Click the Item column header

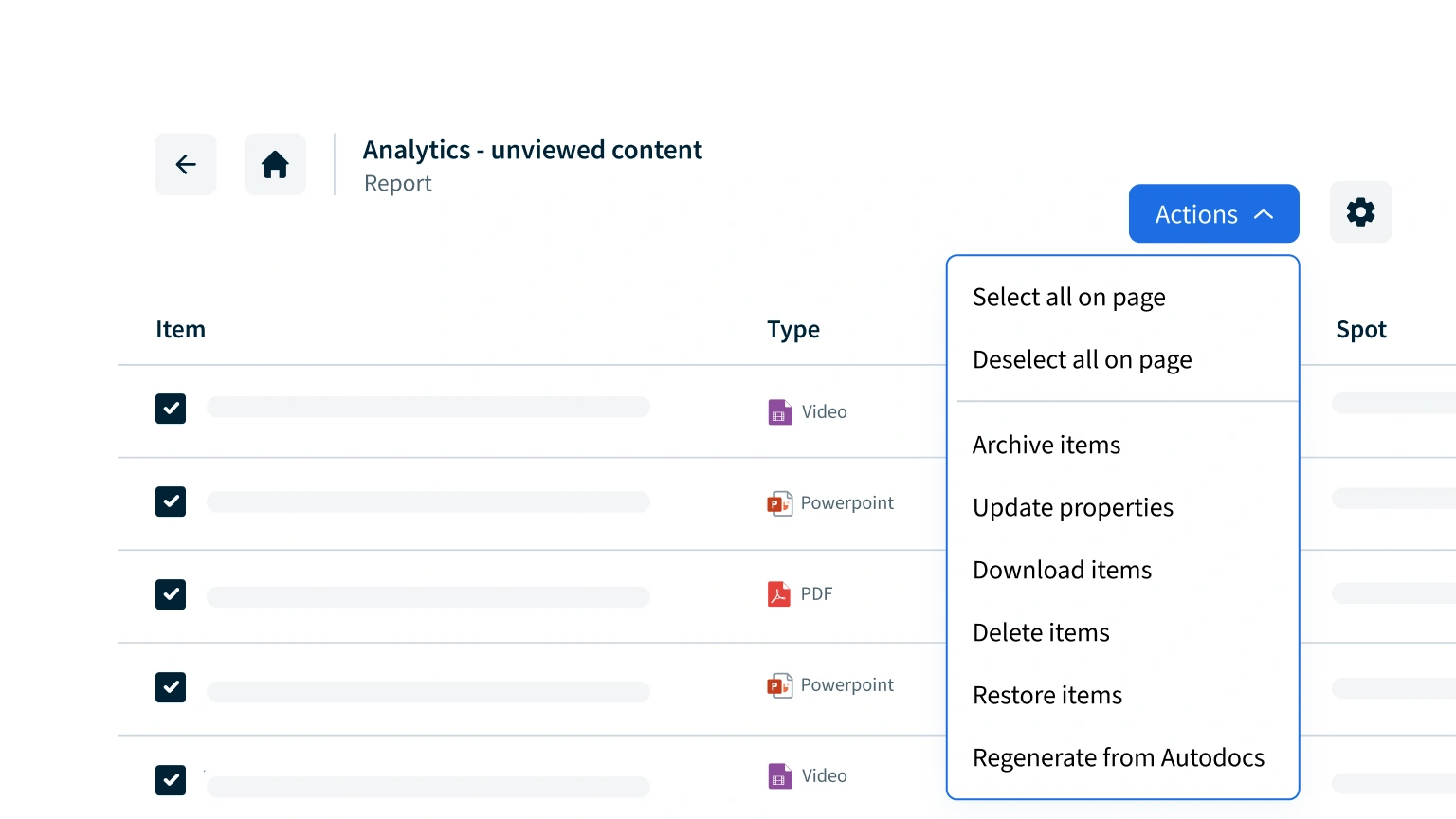(180, 330)
